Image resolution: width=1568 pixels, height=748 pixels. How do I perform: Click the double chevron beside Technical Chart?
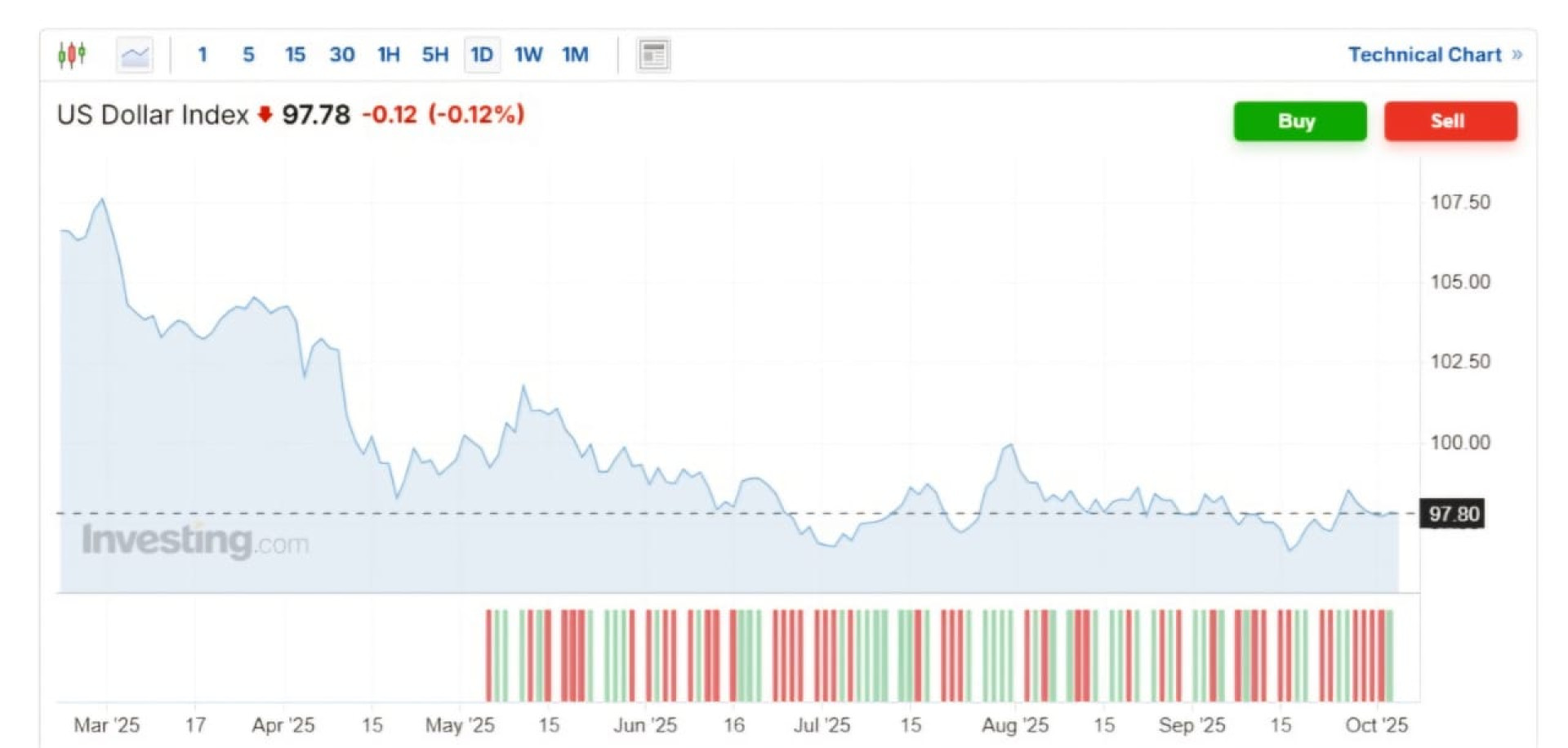click(x=1517, y=55)
